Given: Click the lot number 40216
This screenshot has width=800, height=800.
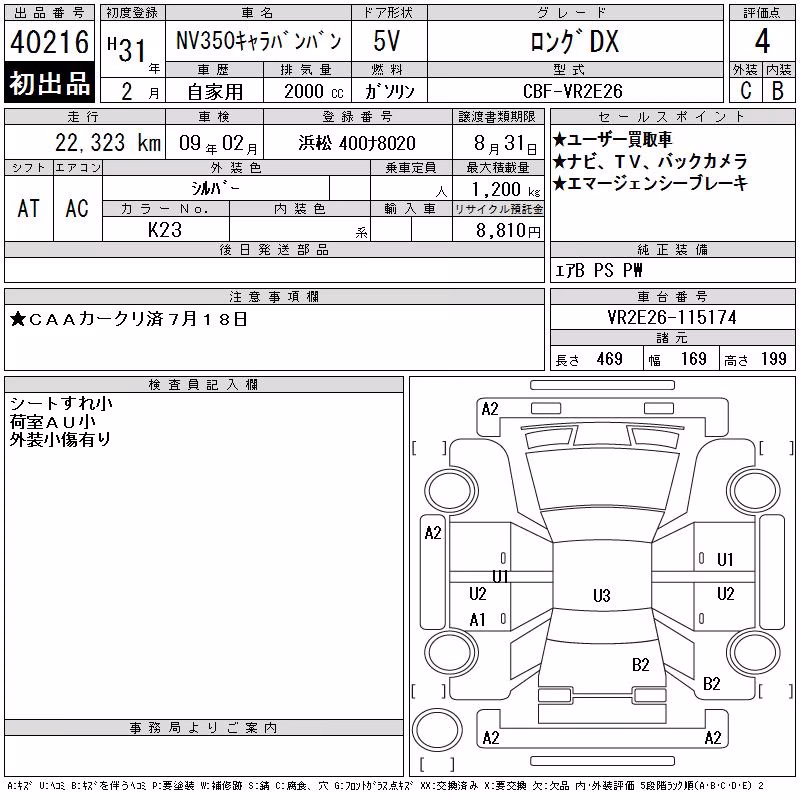Looking at the screenshot, I should pos(49,42).
